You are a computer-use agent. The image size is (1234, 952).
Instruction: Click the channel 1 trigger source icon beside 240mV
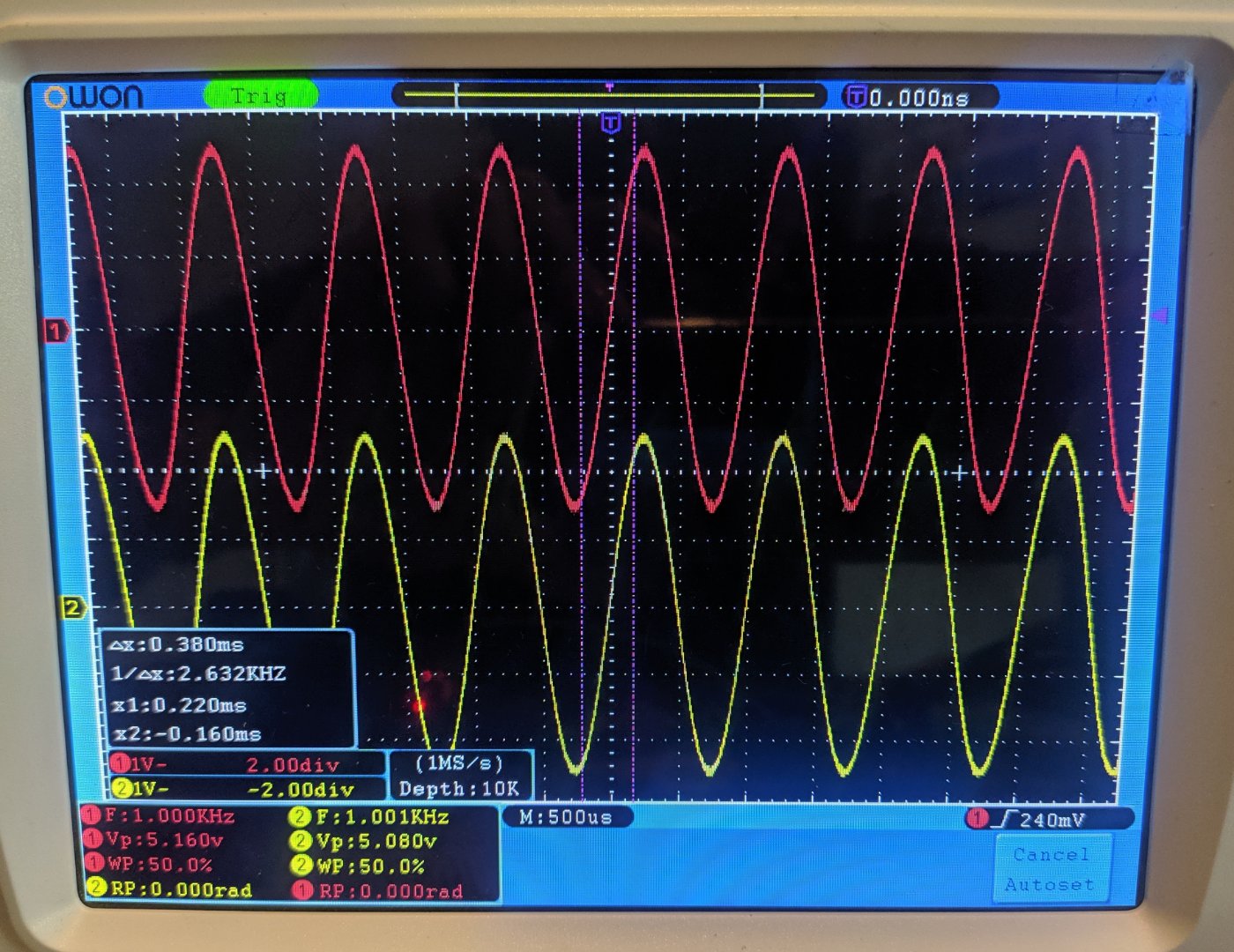click(x=977, y=819)
